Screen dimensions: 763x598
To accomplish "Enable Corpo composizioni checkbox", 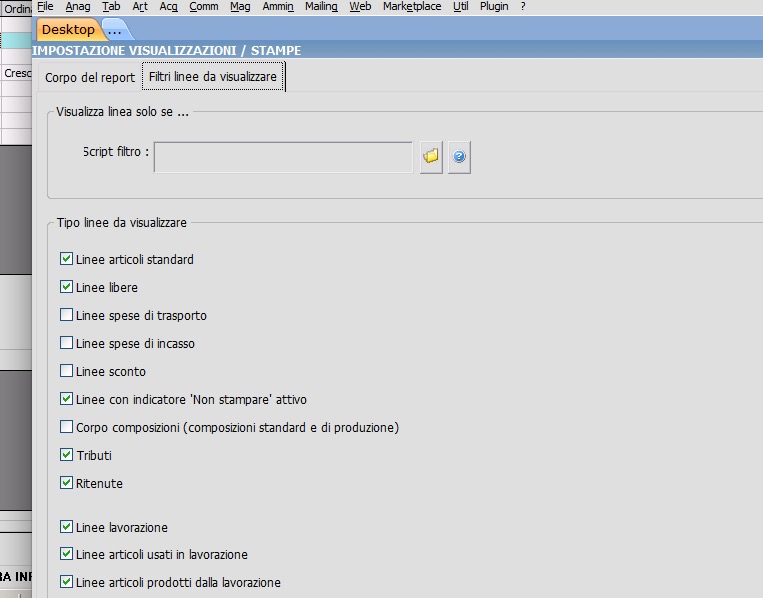I will [66, 427].
